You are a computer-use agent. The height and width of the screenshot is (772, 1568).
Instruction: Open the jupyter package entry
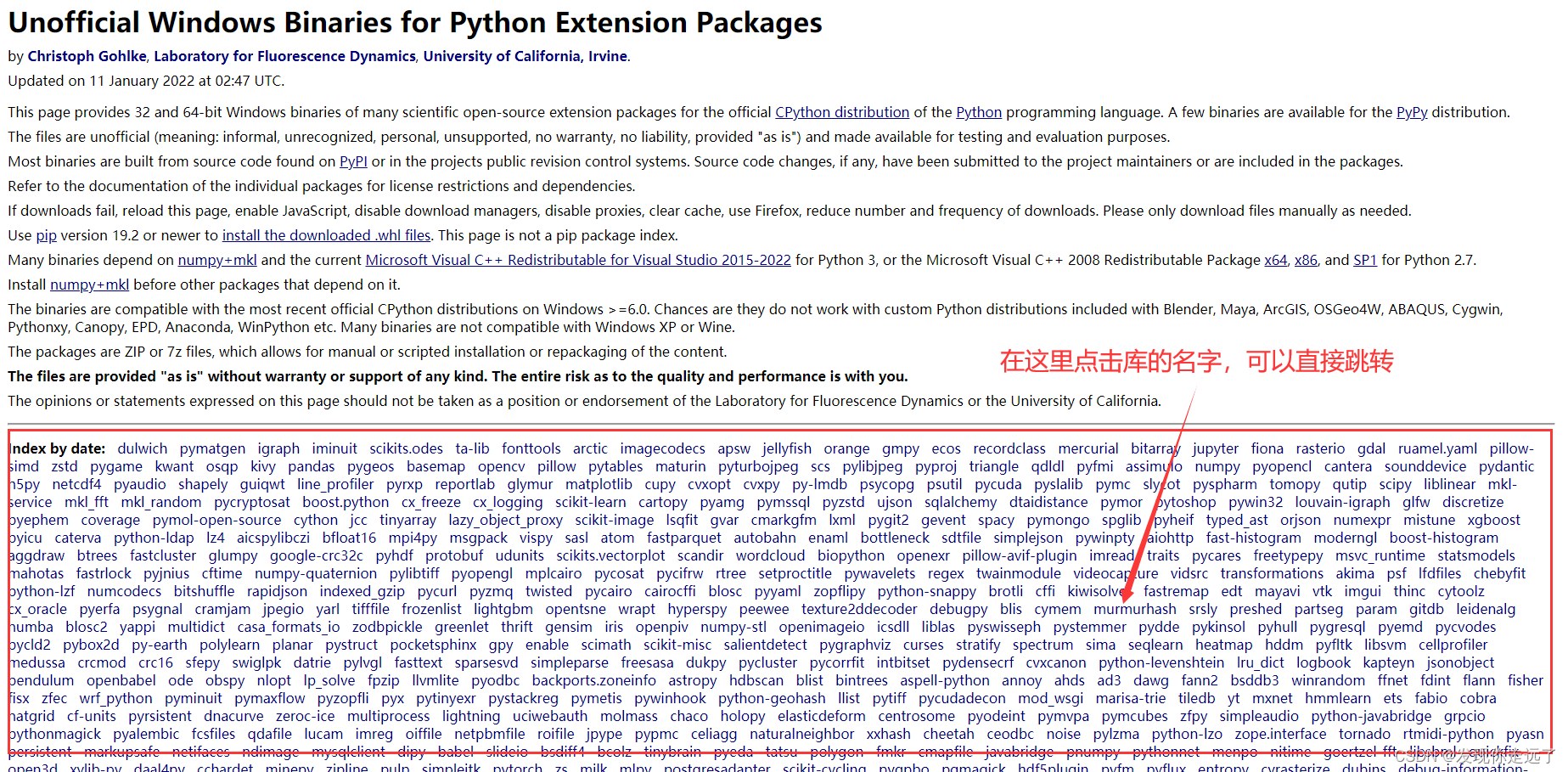pos(1215,448)
